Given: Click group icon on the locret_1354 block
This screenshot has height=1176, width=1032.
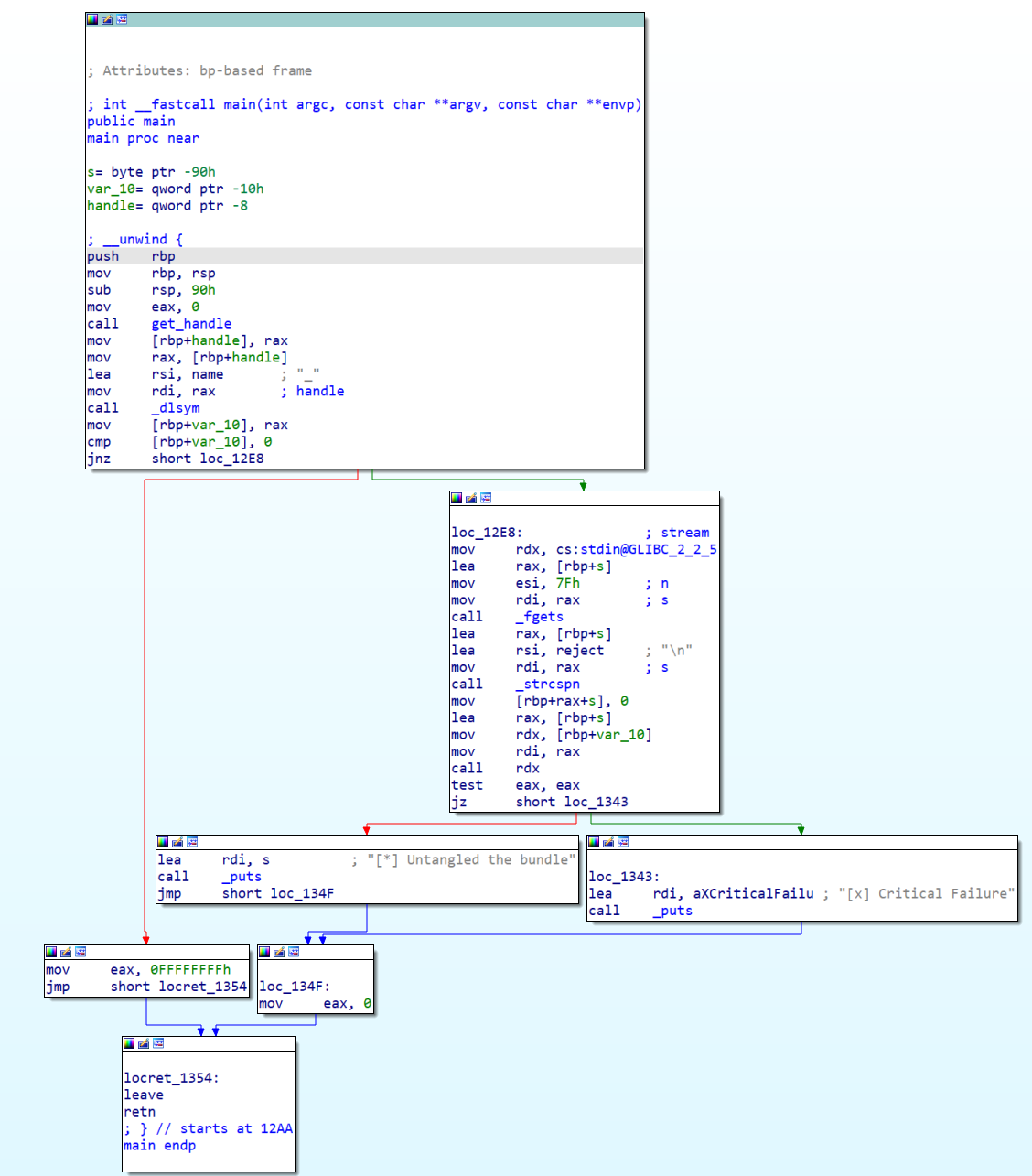Looking at the screenshot, I should 158,1043.
